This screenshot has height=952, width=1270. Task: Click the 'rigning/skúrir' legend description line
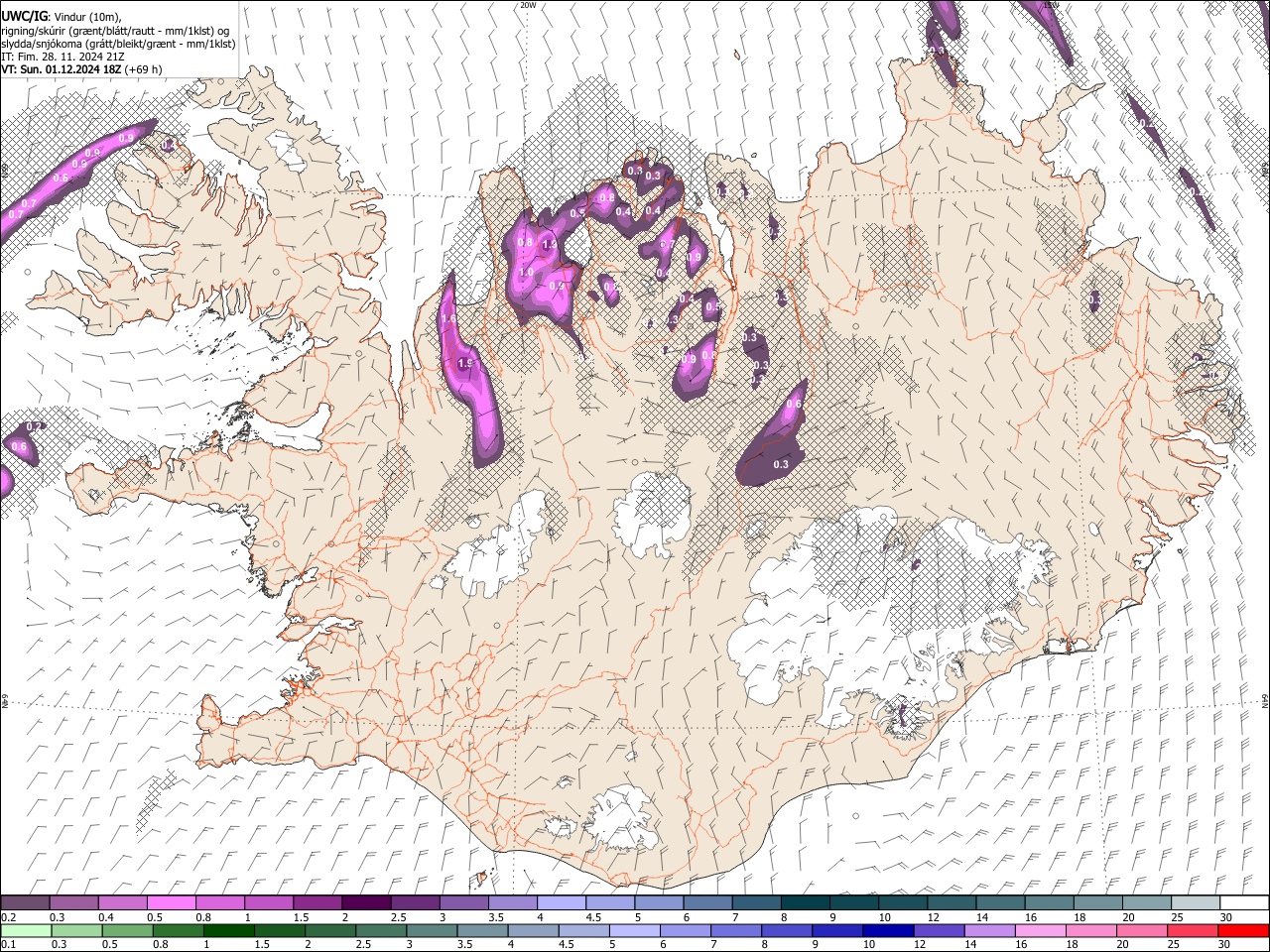coord(117,31)
